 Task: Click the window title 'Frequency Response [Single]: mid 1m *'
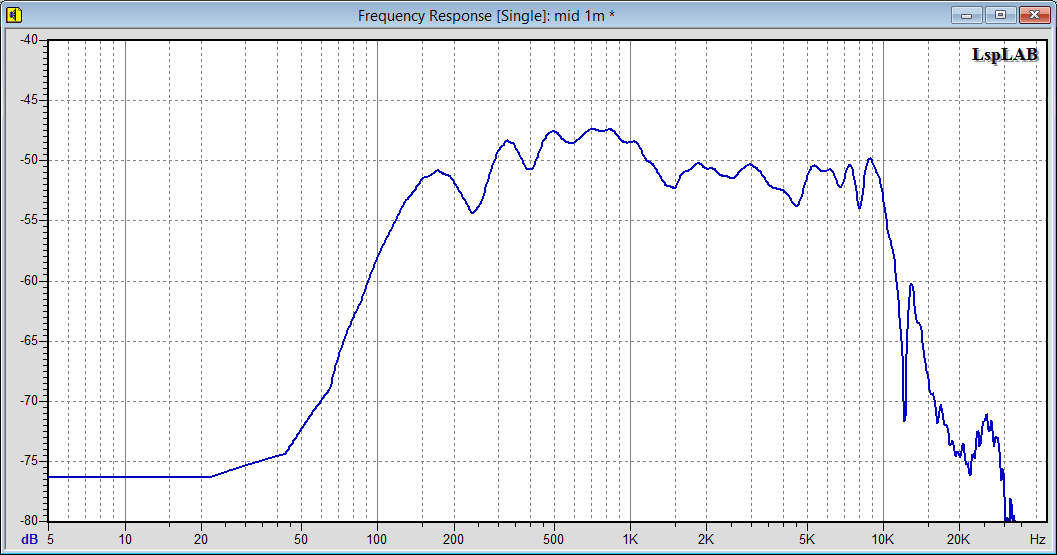pos(486,16)
